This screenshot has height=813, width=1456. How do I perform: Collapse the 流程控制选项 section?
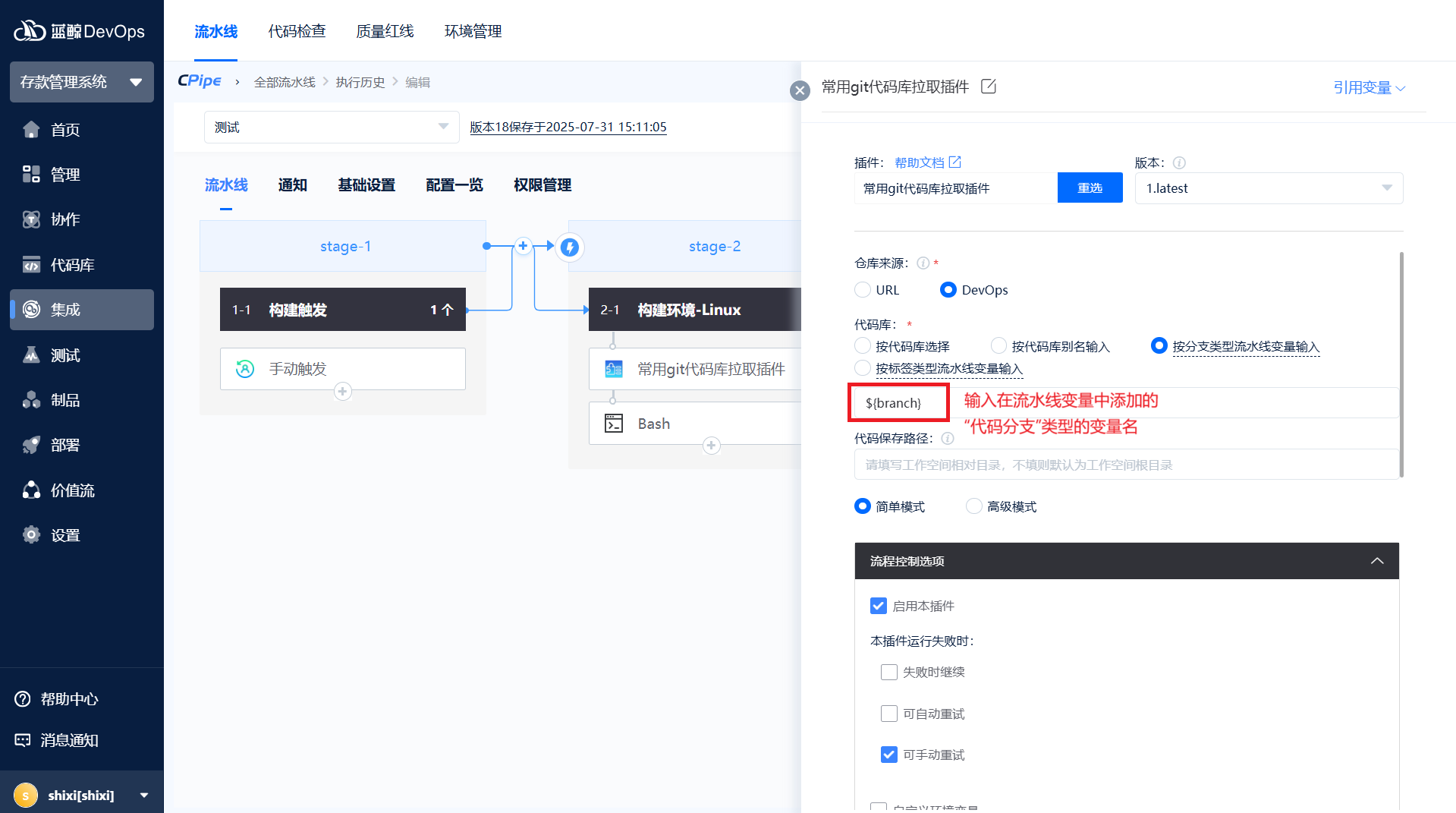tap(1376, 561)
